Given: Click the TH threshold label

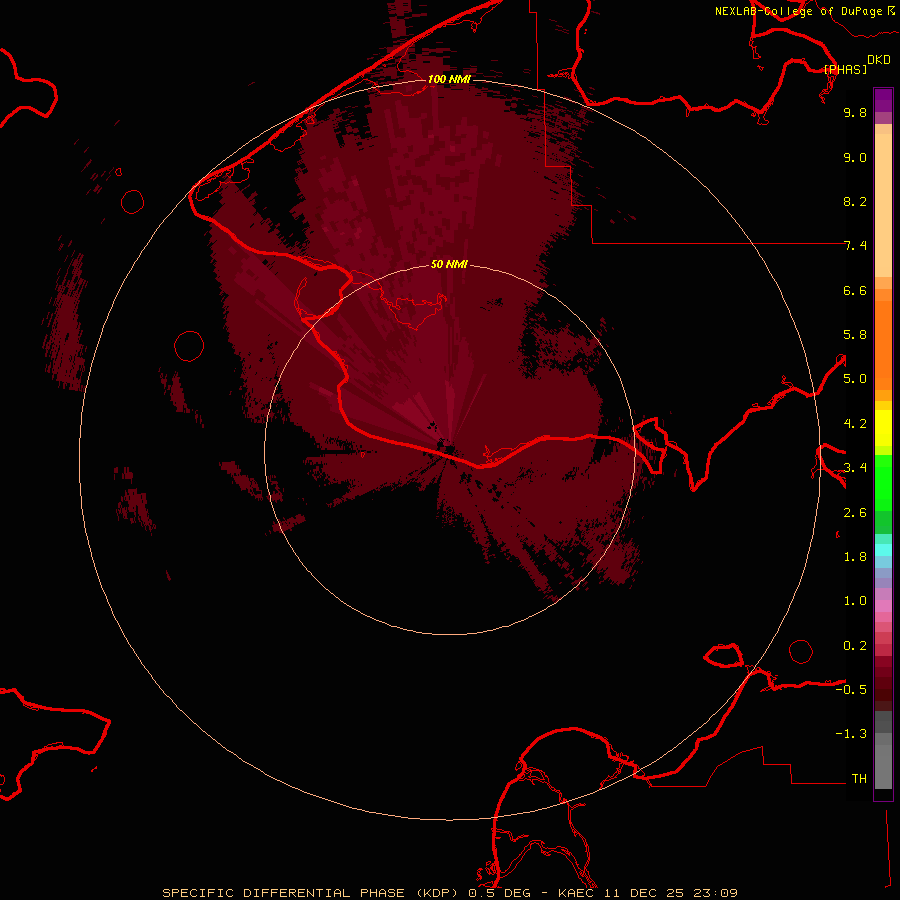Looking at the screenshot, I should (859, 779).
